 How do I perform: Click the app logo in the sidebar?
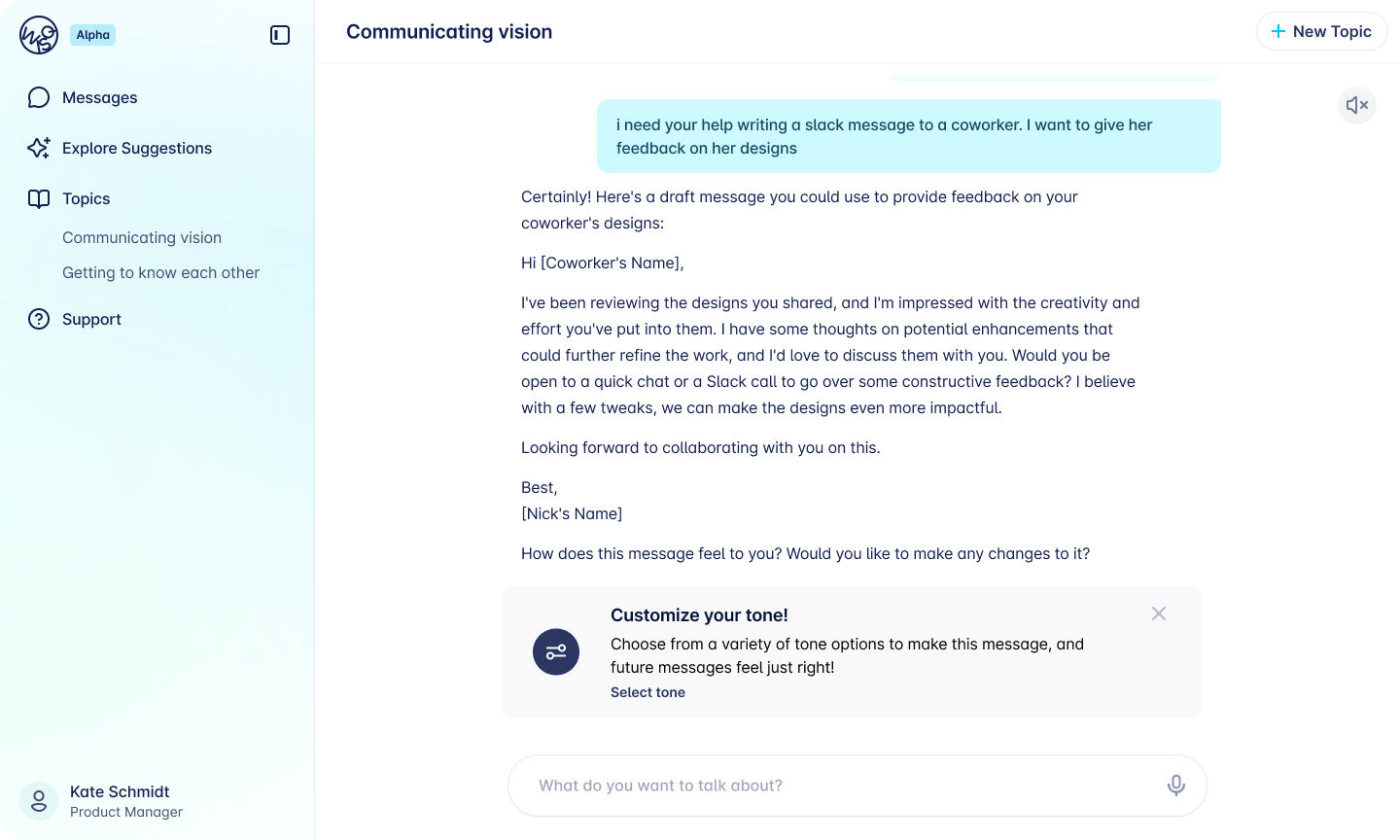39,34
